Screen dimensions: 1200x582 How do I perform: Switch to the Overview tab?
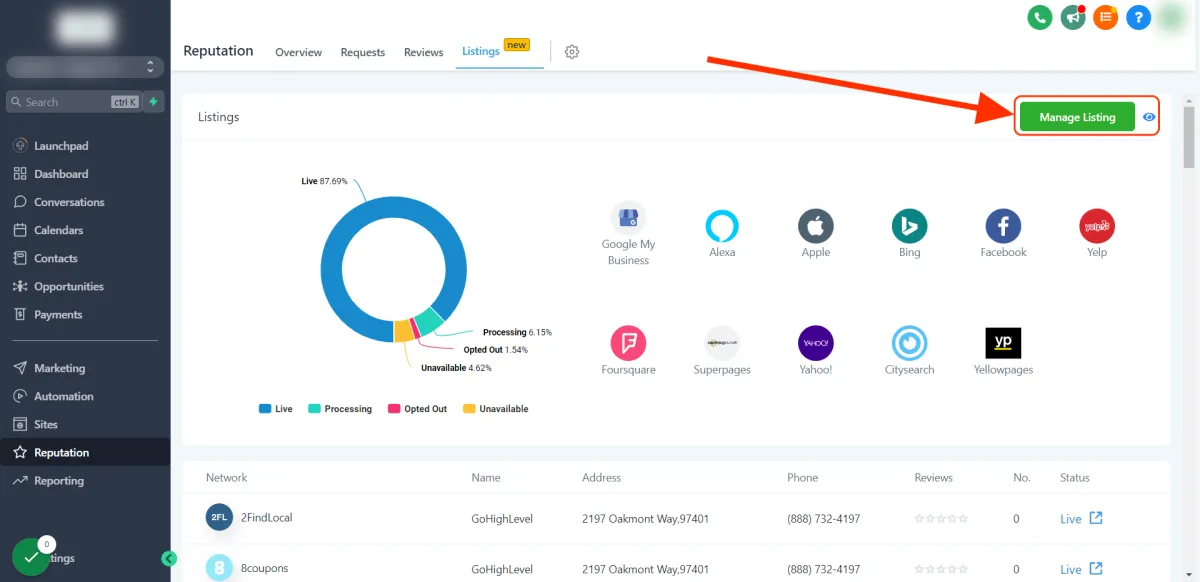point(298,52)
